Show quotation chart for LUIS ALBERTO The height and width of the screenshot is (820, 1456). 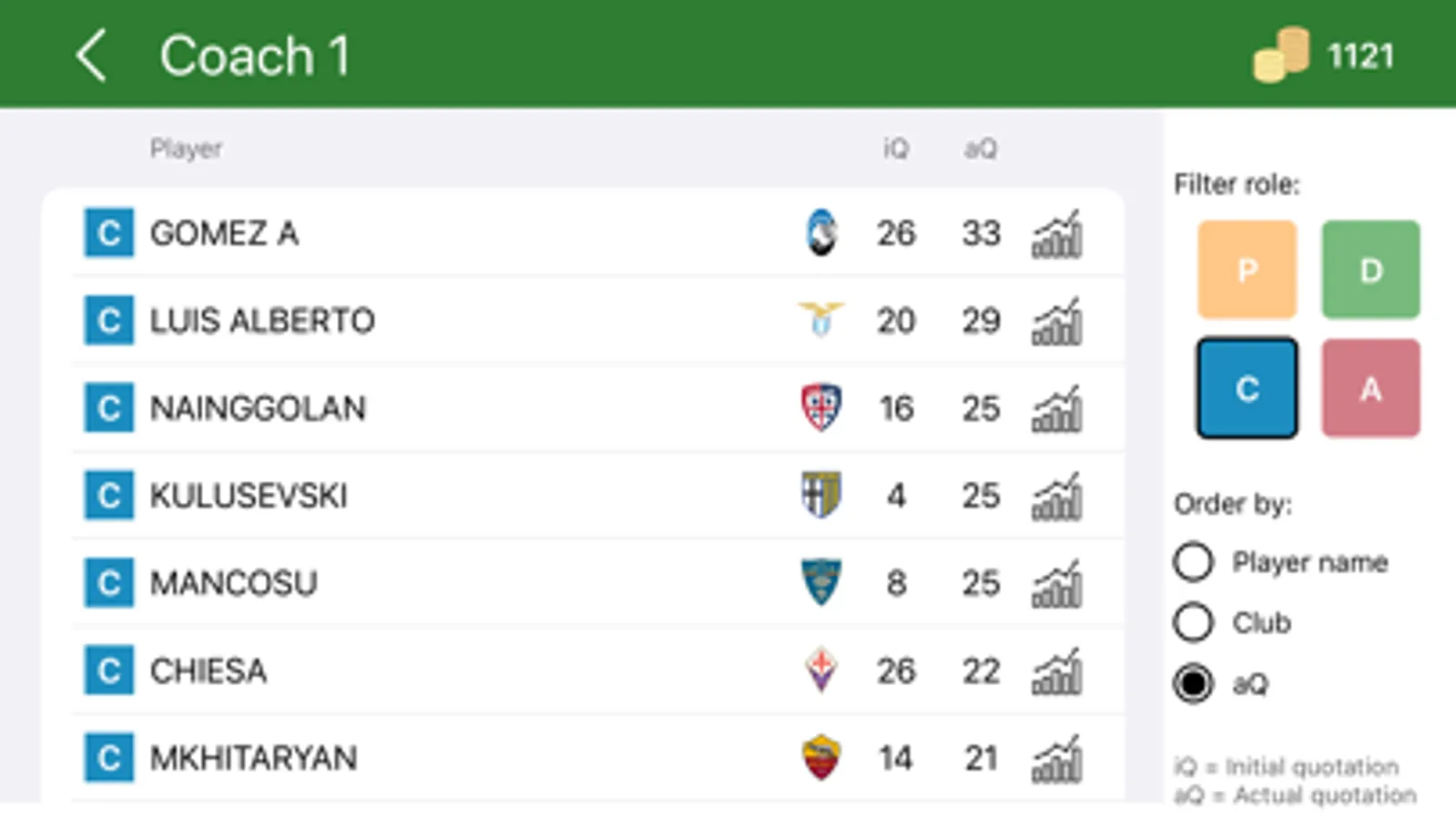coord(1056,322)
